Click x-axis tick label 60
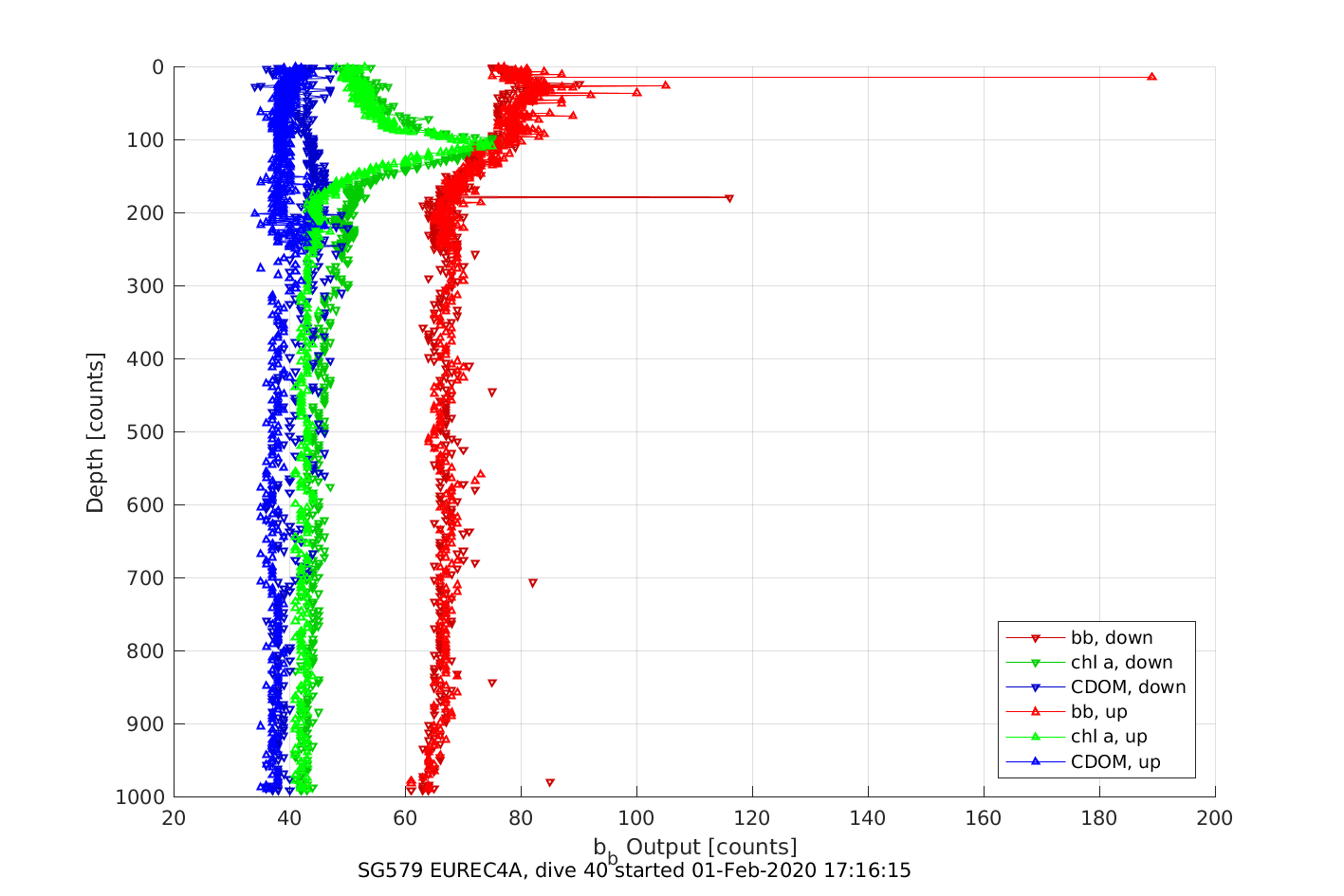The height and width of the screenshot is (896, 1344). (x=405, y=818)
